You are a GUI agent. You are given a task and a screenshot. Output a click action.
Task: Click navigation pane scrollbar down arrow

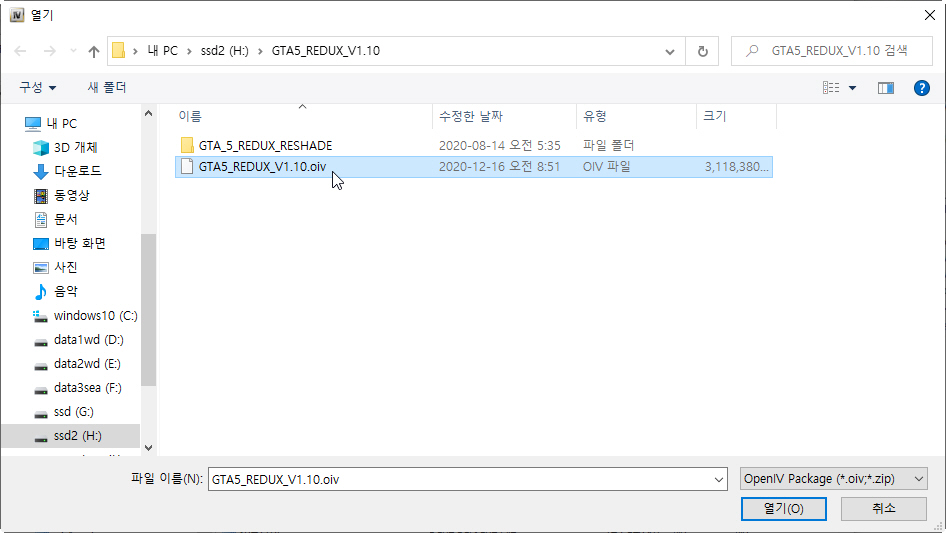click(148, 448)
